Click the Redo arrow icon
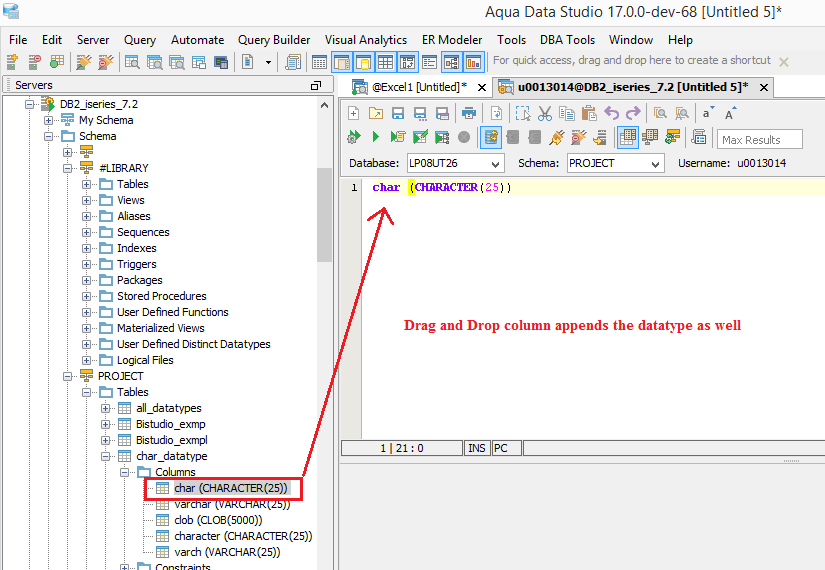825x570 pixels. point(633,113)
